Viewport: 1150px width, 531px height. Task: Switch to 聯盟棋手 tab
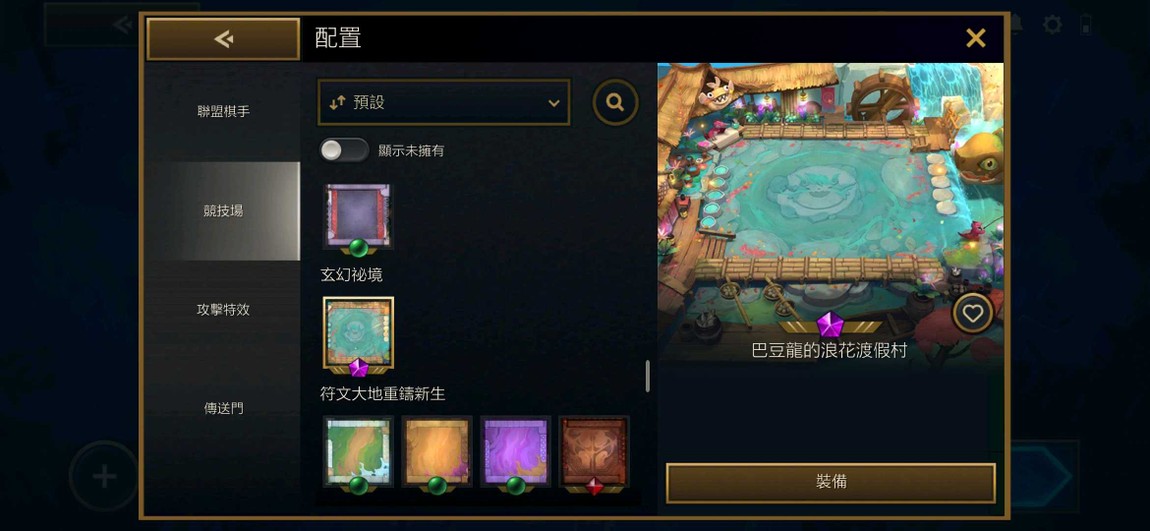[x=223, y=111]
